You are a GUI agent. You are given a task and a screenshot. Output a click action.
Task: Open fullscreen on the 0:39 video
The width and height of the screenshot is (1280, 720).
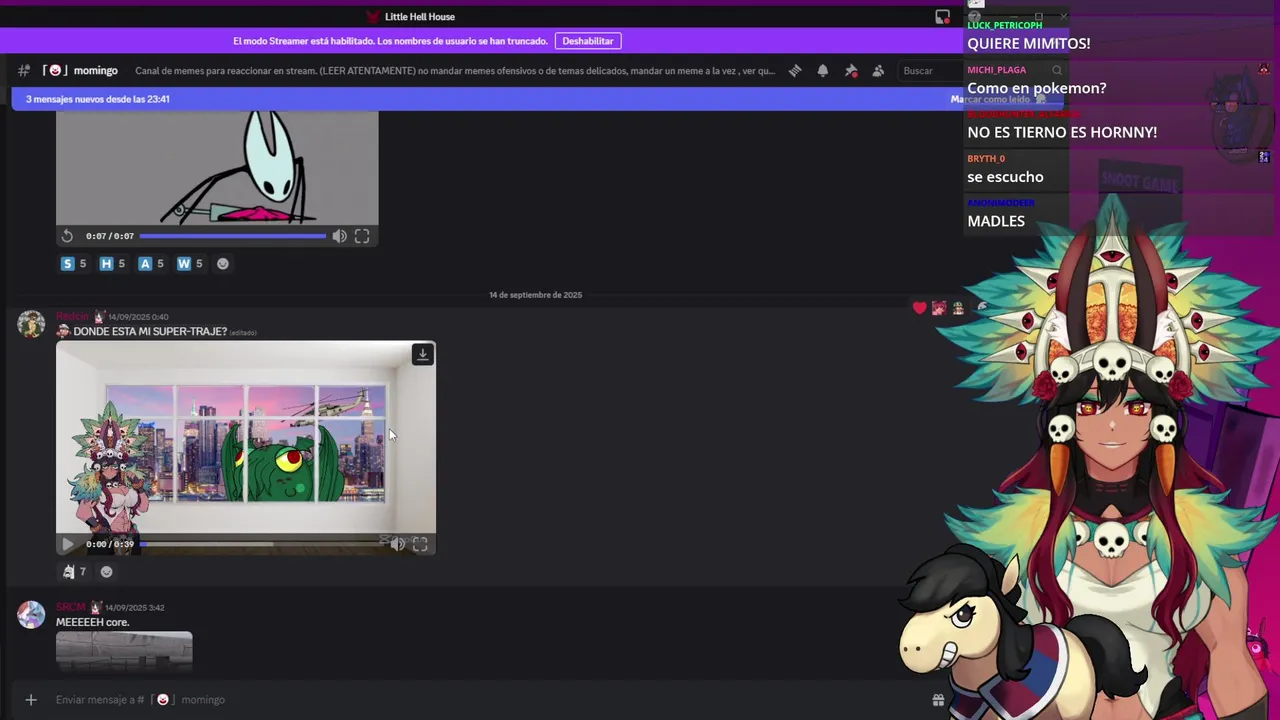pos(420,544)
